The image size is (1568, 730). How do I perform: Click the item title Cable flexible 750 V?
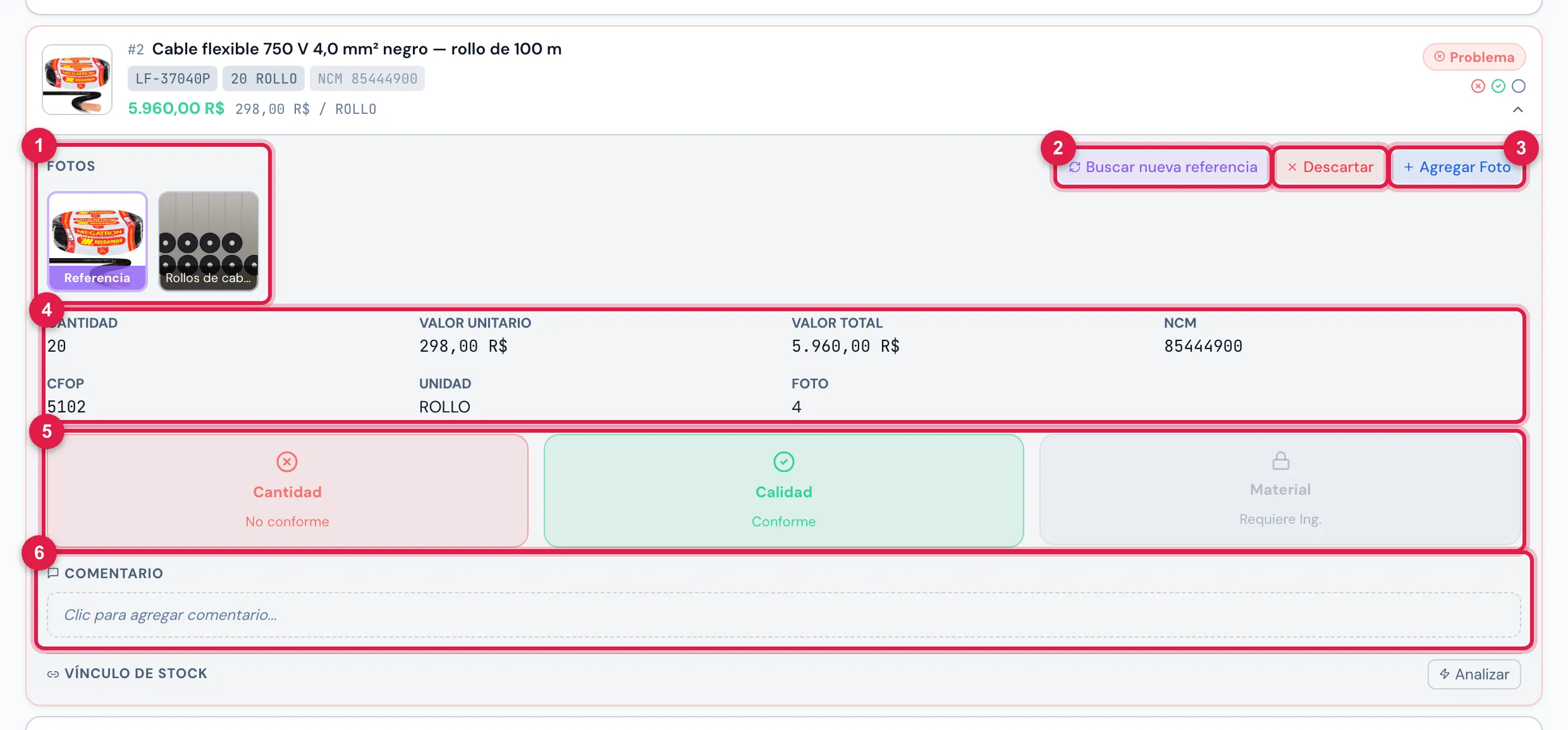(357, 49)
